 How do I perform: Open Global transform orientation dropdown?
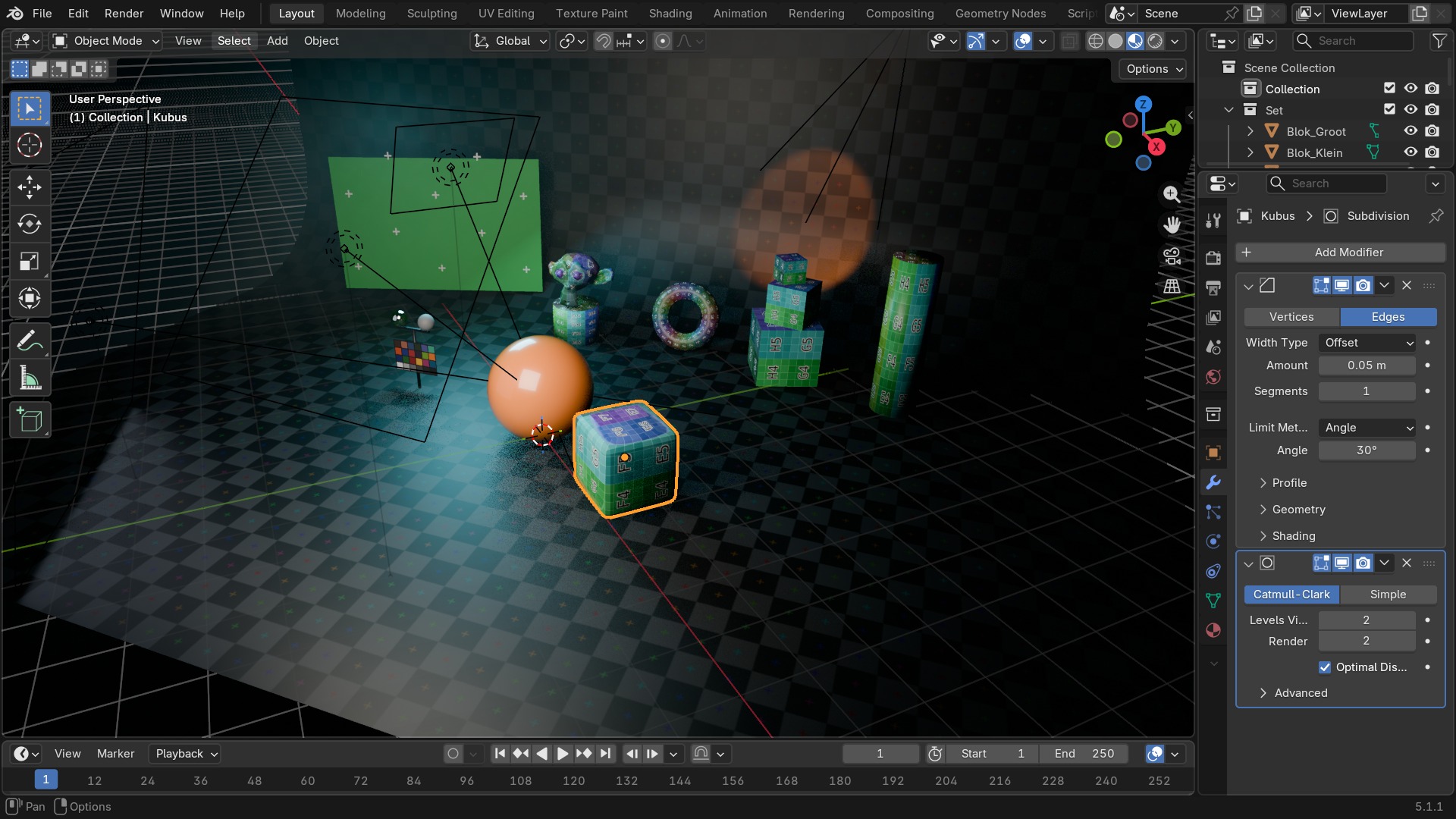[510, 41]
